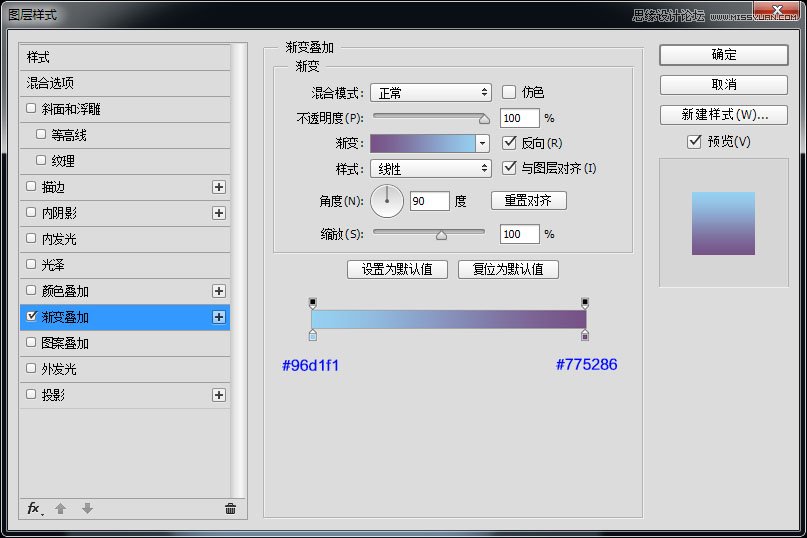This screenshot has width=807, height=538.
Task: Toggle the 仿色 dither checkbox
Action: [508, 92]
